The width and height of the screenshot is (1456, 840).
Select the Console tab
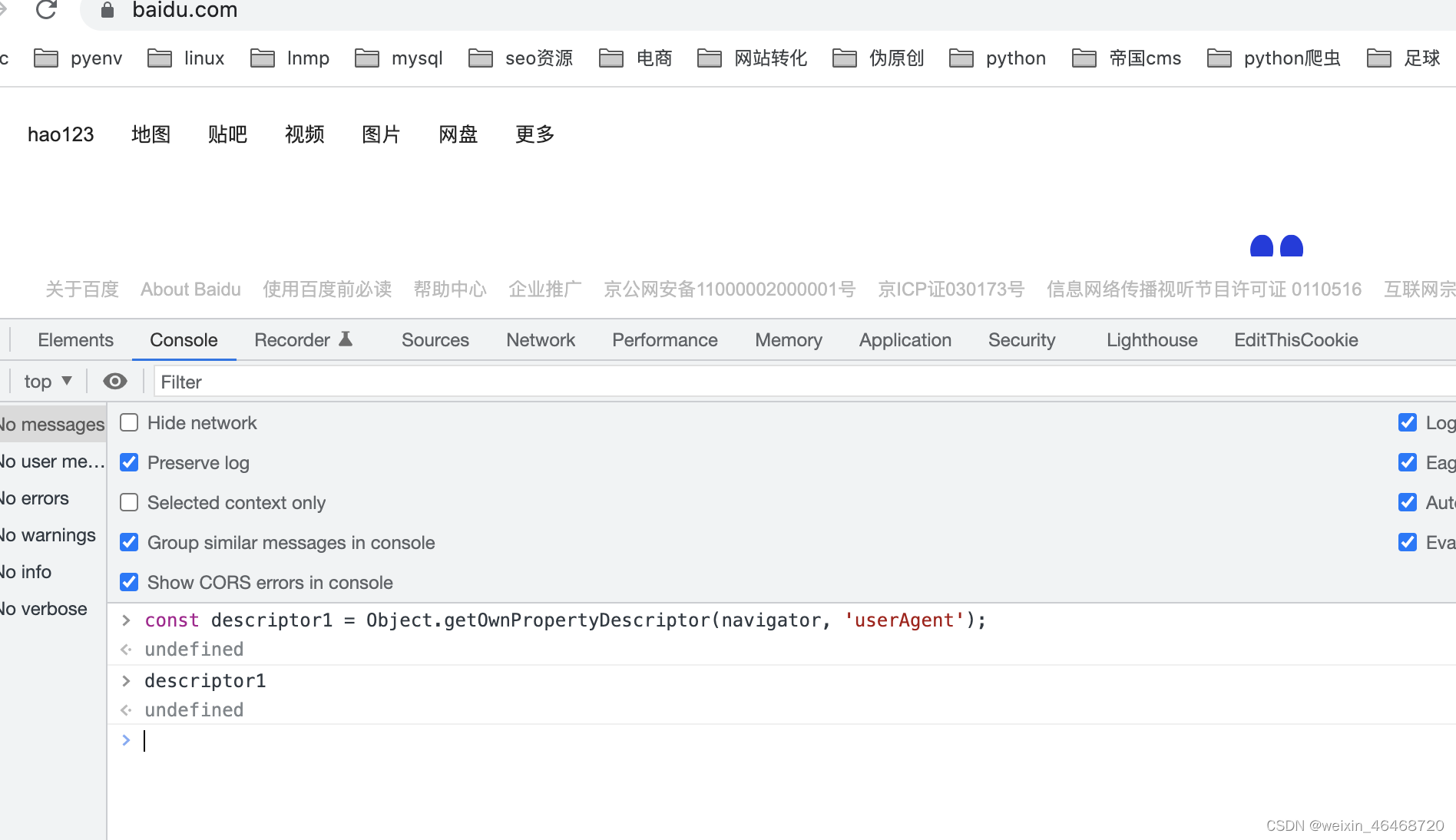coord(184,340)
